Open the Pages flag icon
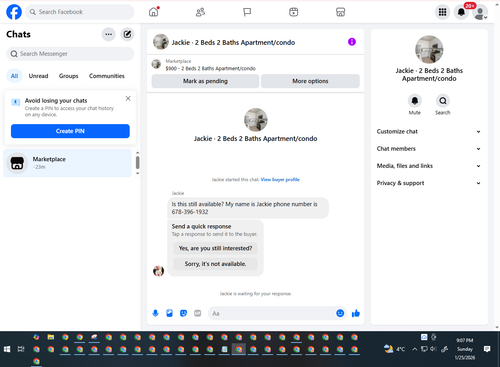Screen dimensions: 500x367 coord(247,12)
